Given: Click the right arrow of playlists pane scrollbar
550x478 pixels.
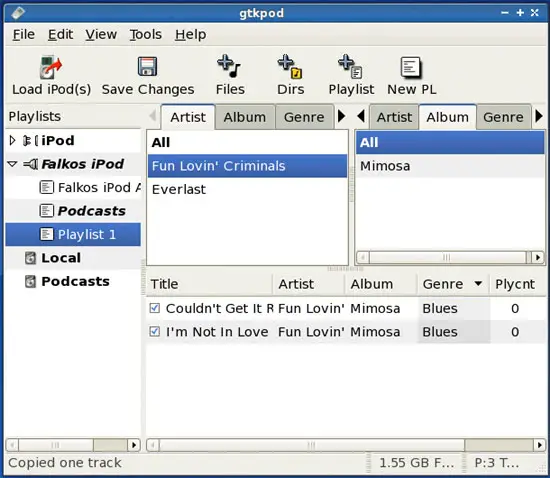Looking at the screenshot, I should point(134,445).
